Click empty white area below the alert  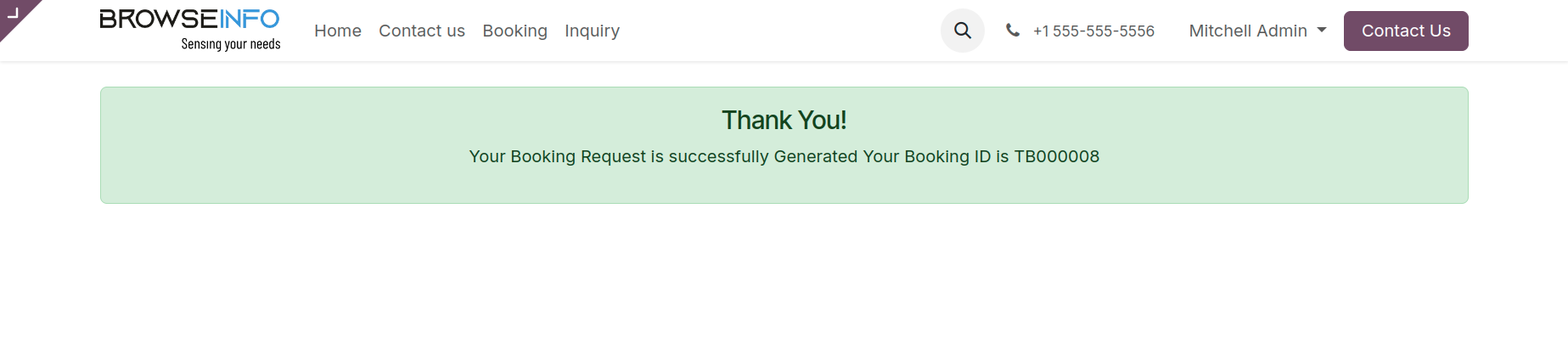click(784, 280)
